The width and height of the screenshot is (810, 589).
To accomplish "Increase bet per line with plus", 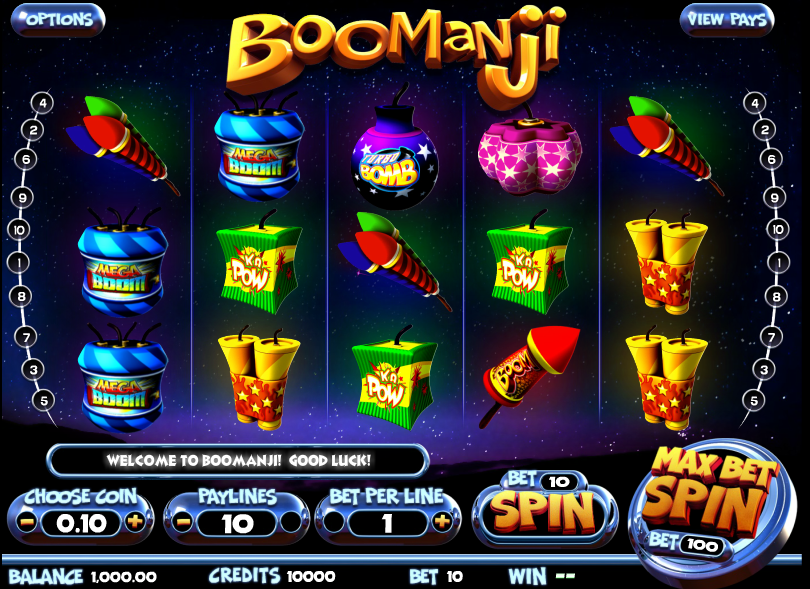I will point(442,522).
